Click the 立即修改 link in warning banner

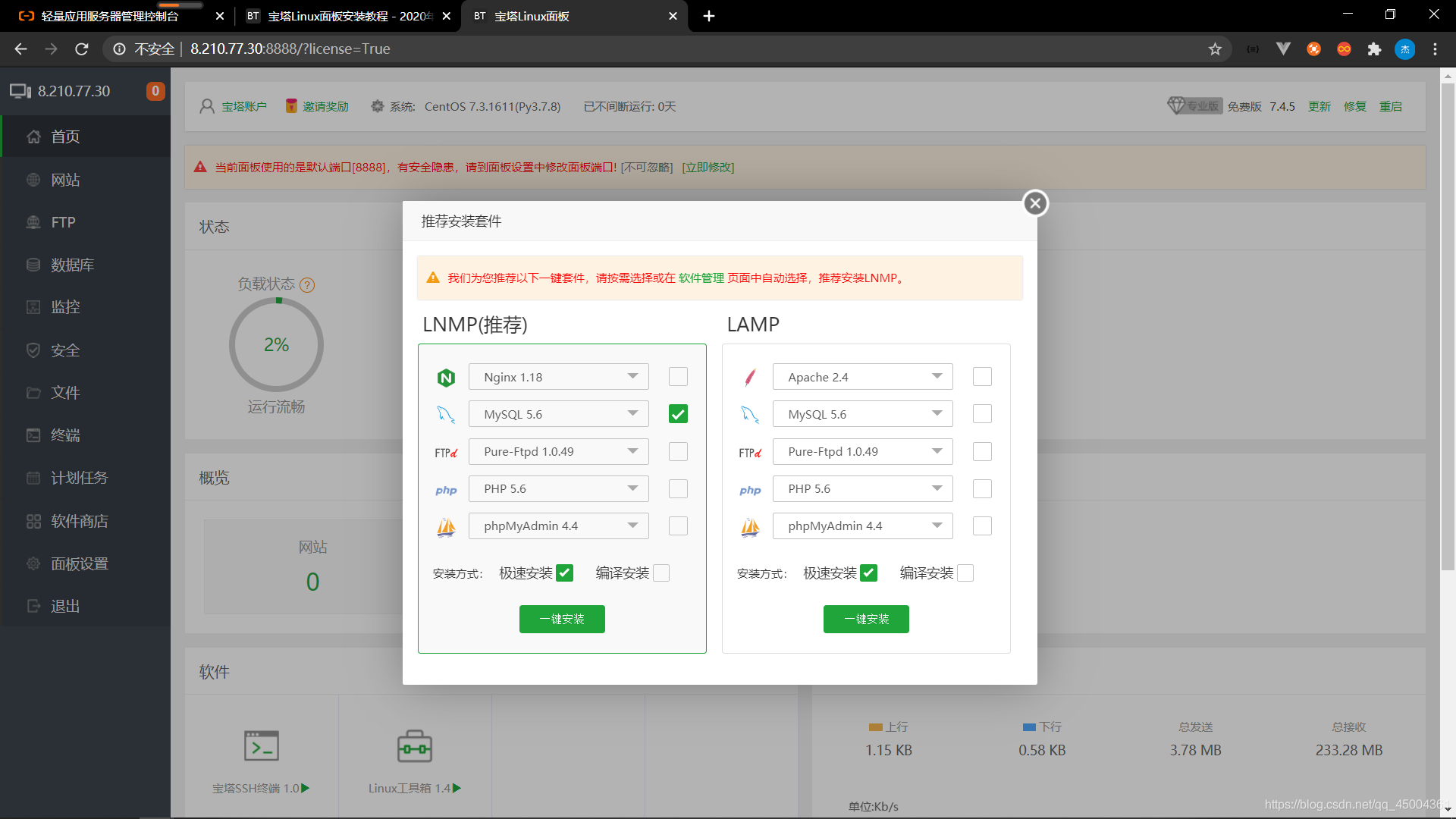[x=708, y=168]
